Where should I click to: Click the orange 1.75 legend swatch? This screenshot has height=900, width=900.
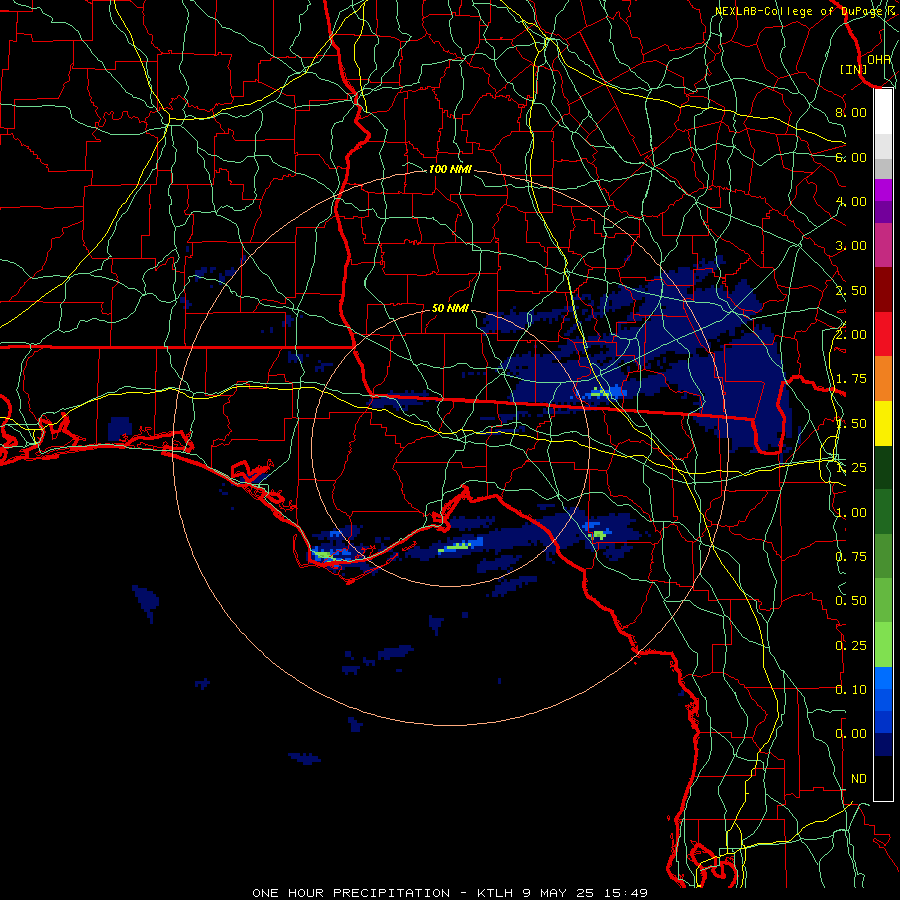pos(883,378)
